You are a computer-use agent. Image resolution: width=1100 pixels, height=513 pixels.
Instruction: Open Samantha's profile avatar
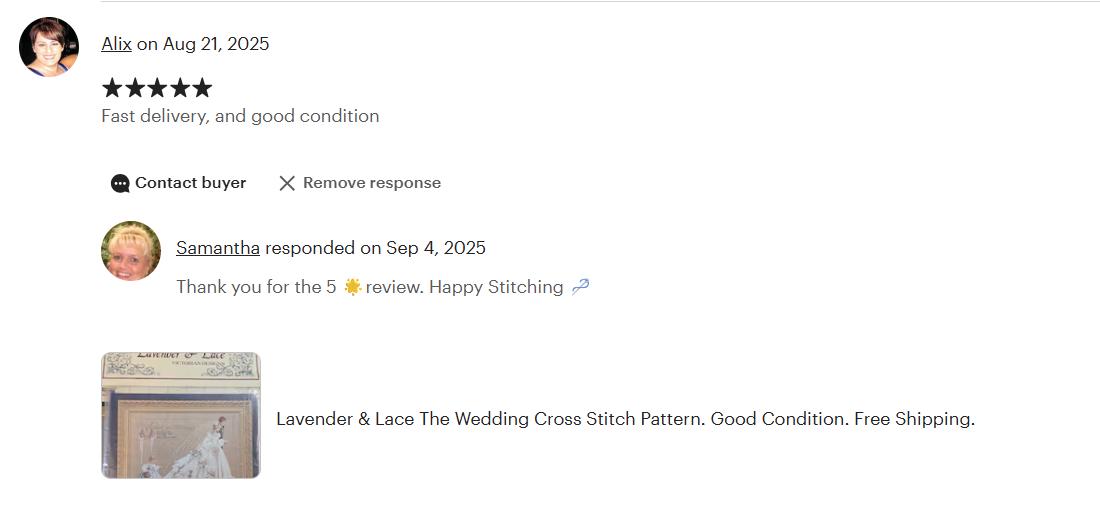(130, 251)
